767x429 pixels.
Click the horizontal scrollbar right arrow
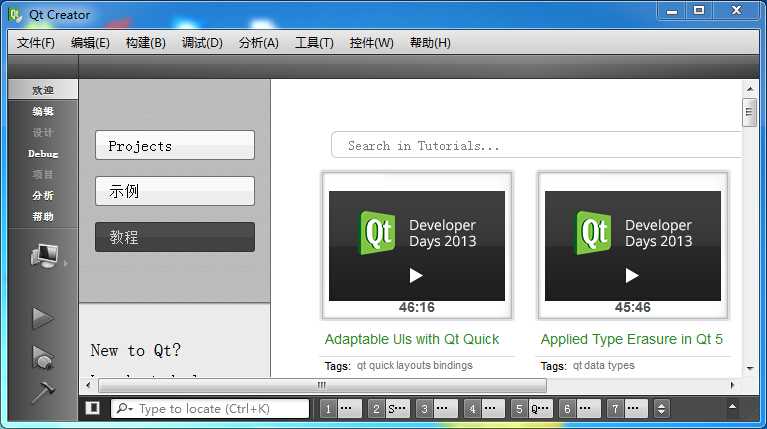pos(732,385)
